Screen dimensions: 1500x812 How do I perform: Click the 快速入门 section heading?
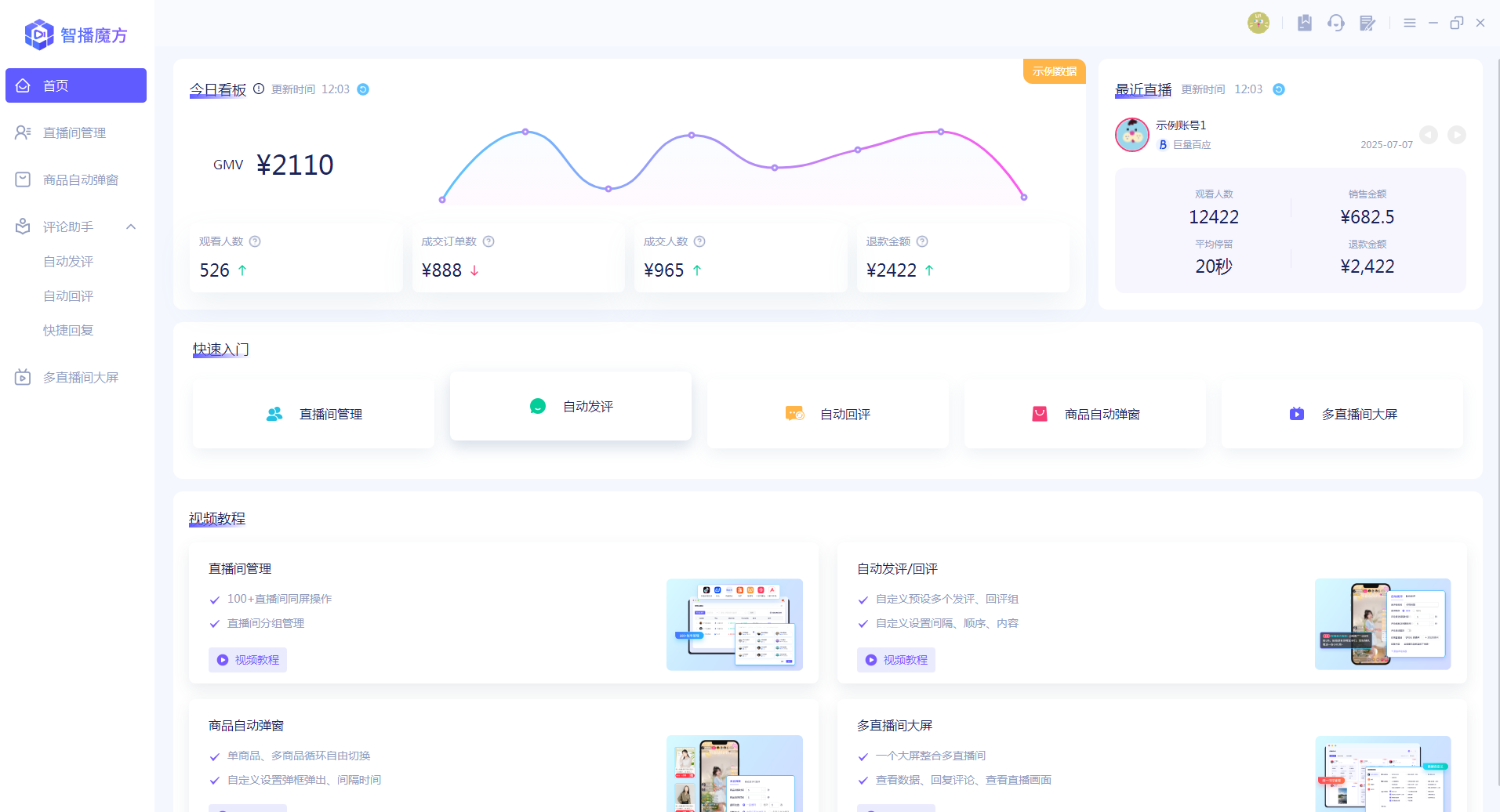pyautogui.click(x=221, y=349)
